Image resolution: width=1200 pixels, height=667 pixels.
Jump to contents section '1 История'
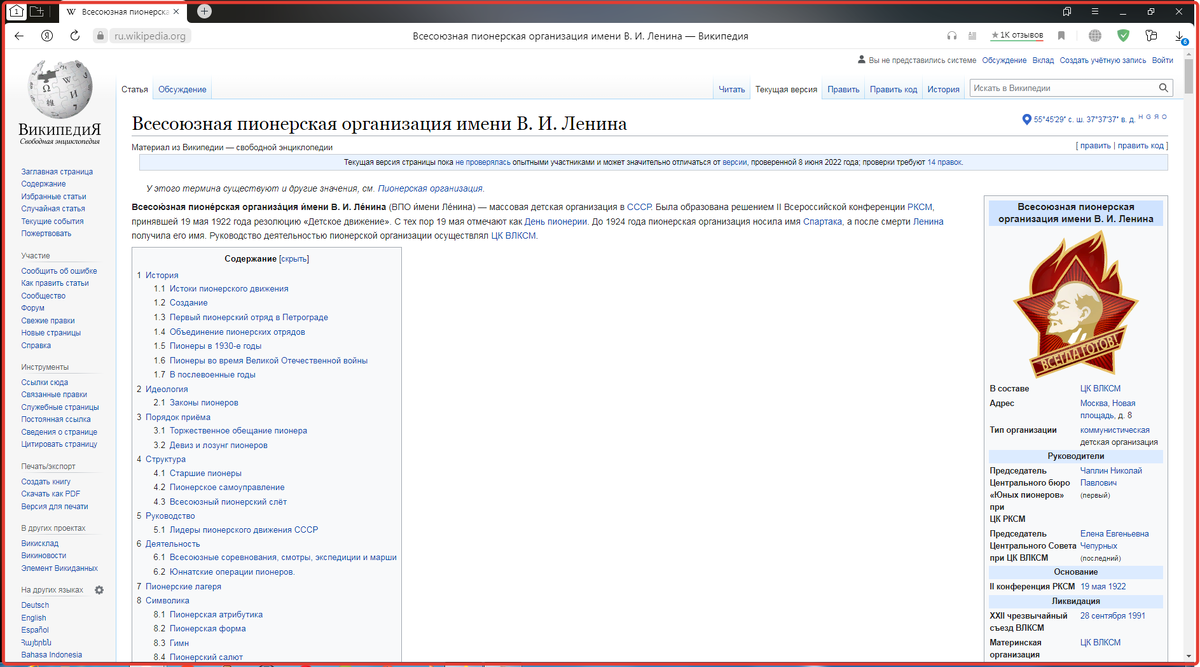point(158,275)
